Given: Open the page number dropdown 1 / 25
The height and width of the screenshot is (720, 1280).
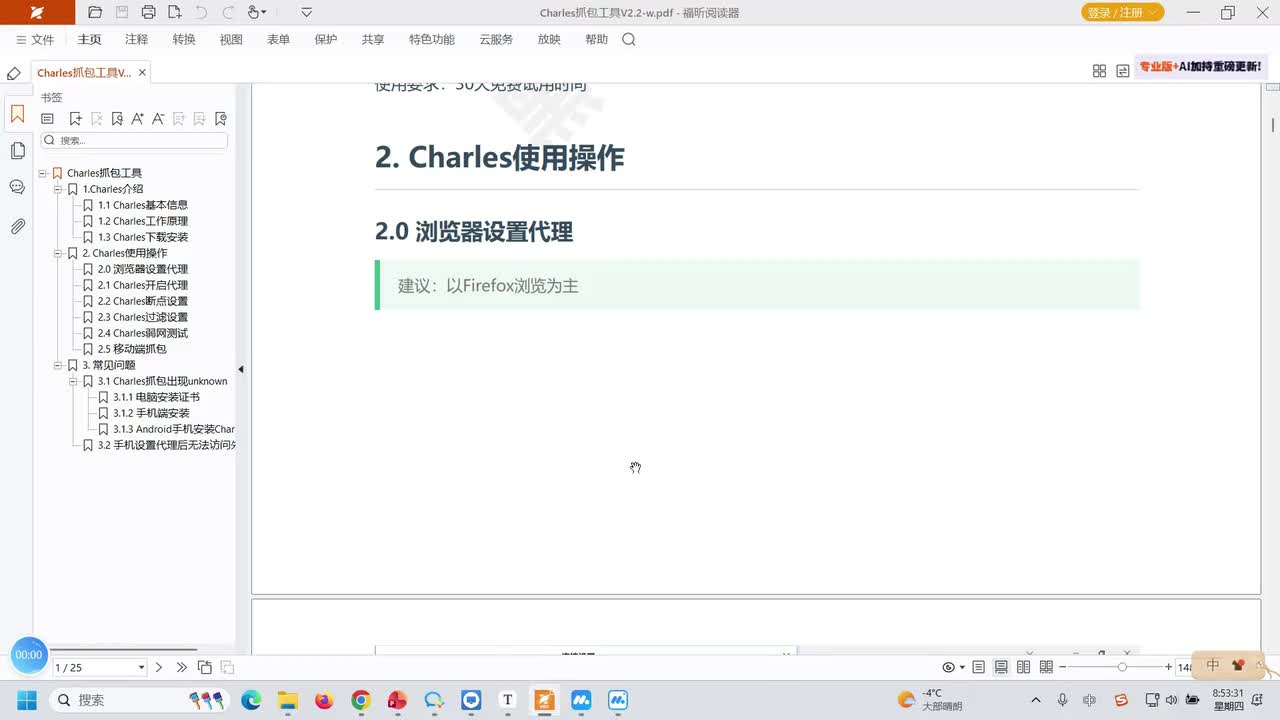Looking at the screenshot, I should 141,667.
